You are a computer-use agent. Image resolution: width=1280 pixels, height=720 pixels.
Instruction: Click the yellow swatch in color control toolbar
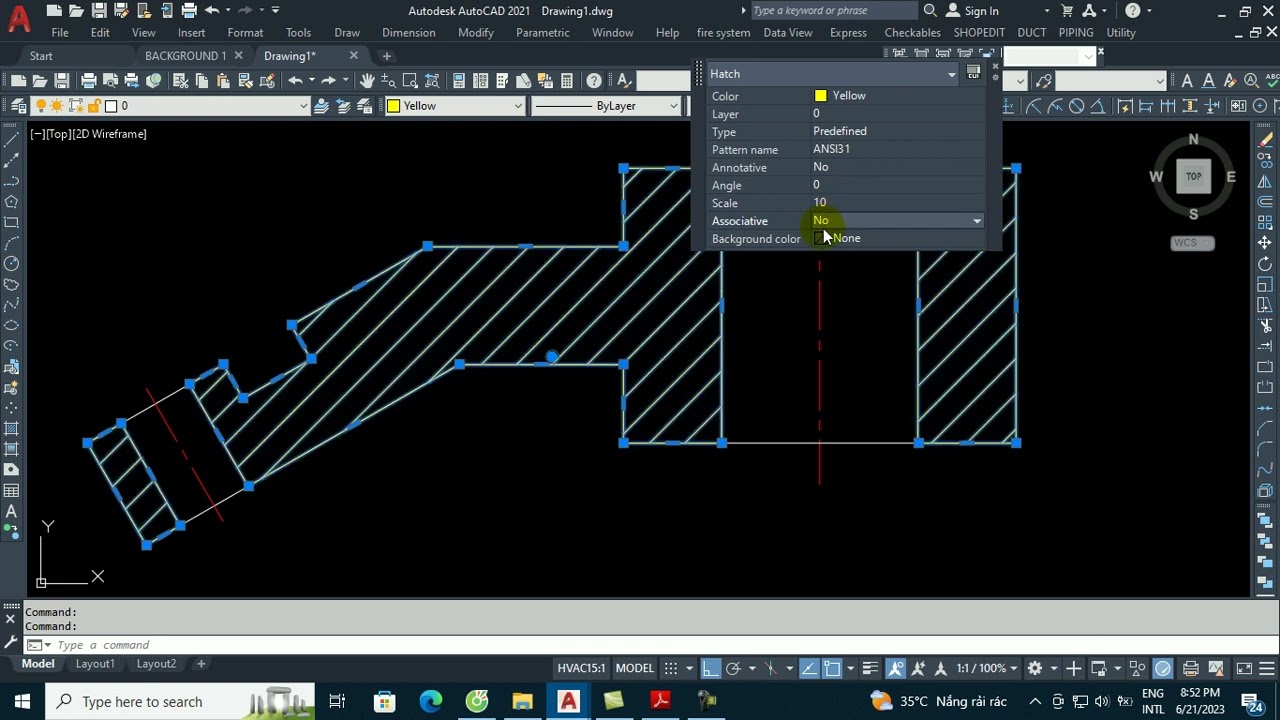click(x=394, y=106)
